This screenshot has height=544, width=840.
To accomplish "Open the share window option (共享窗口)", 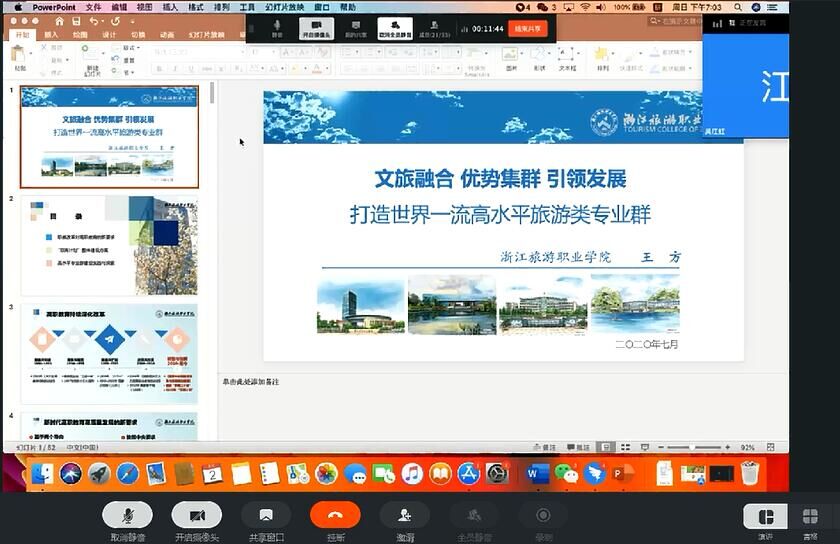I will [x=266, y=515].
